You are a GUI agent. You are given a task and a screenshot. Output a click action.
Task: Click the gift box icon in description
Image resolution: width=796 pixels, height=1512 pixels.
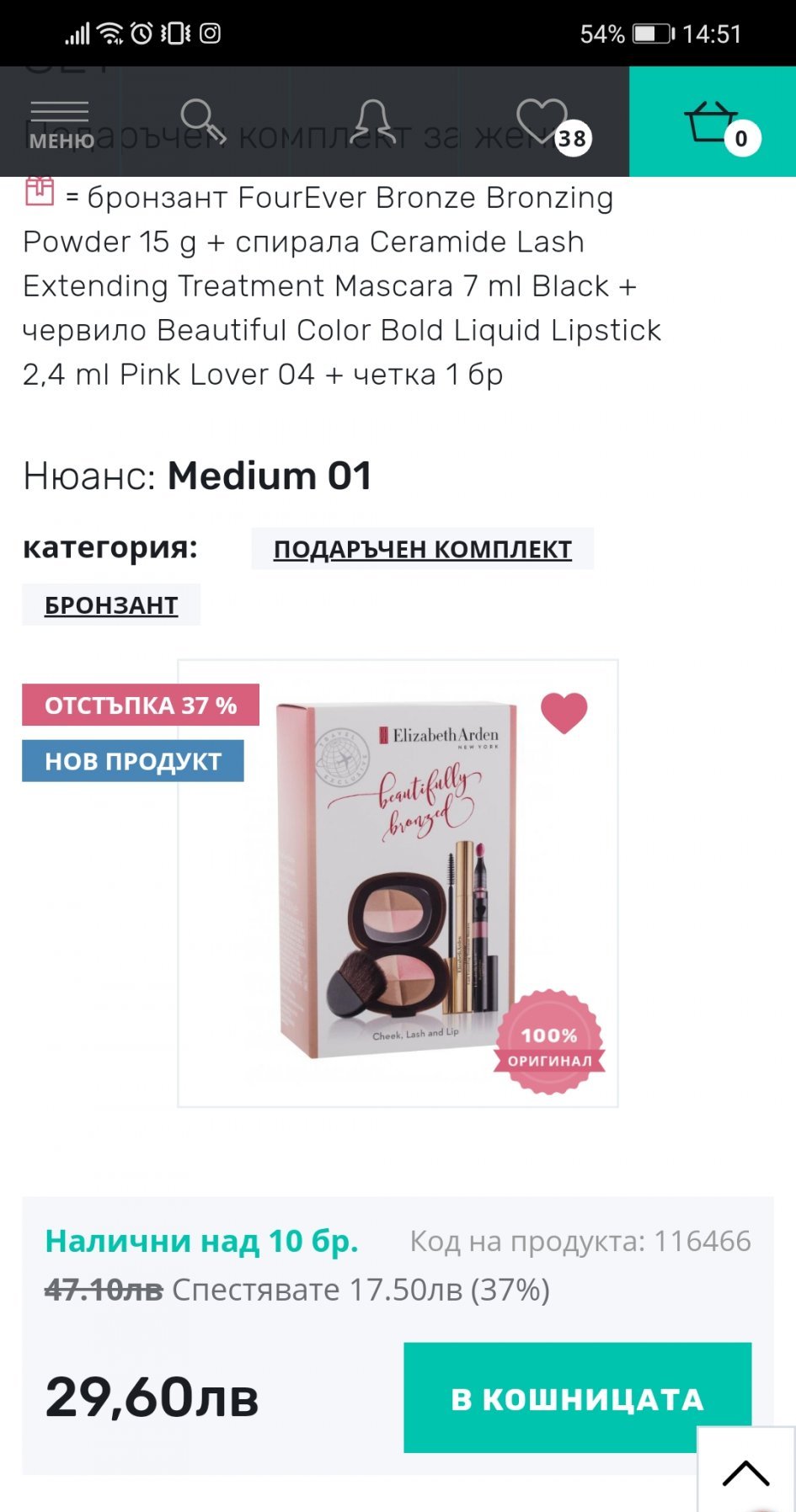click(40, 191)
